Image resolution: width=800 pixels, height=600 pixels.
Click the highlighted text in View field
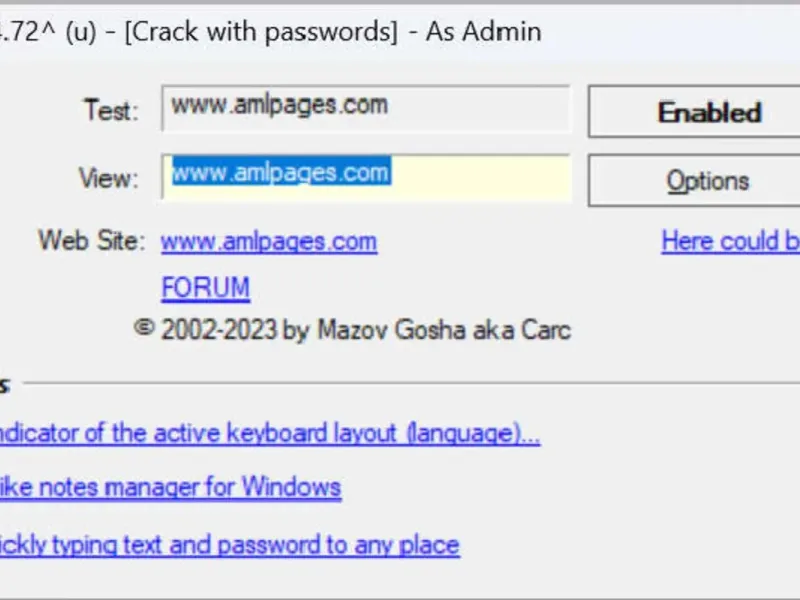(280, 173)
